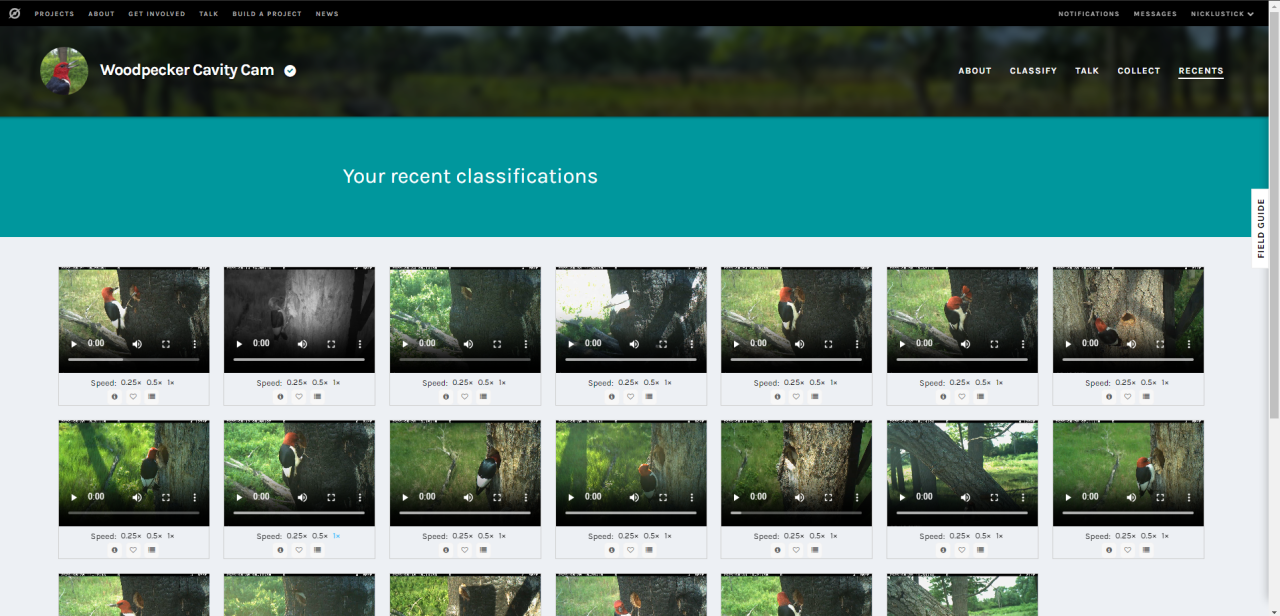Favorite the seventh video in the top row
The height and width of the screenshot is (616, 1280).
tap(1128, 396)
